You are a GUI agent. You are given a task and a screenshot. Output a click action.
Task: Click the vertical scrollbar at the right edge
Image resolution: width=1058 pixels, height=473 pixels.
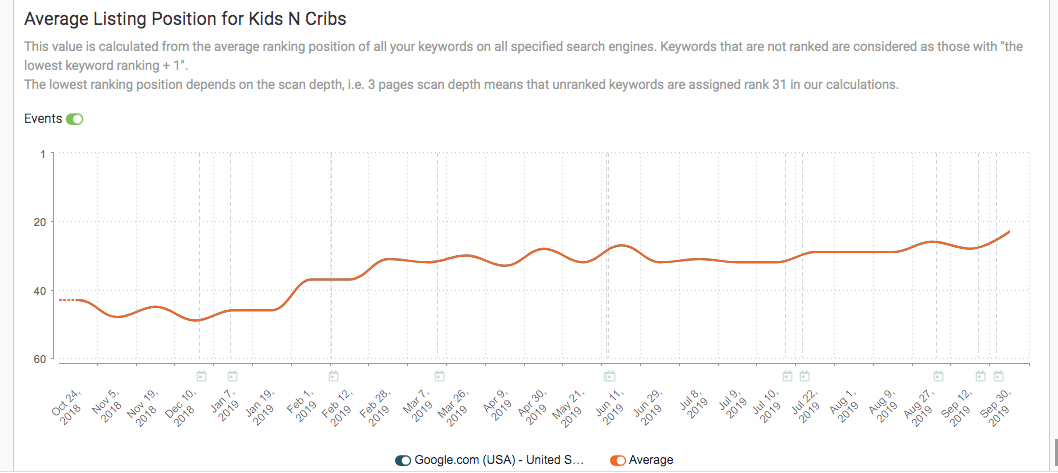coord(1053,452)
